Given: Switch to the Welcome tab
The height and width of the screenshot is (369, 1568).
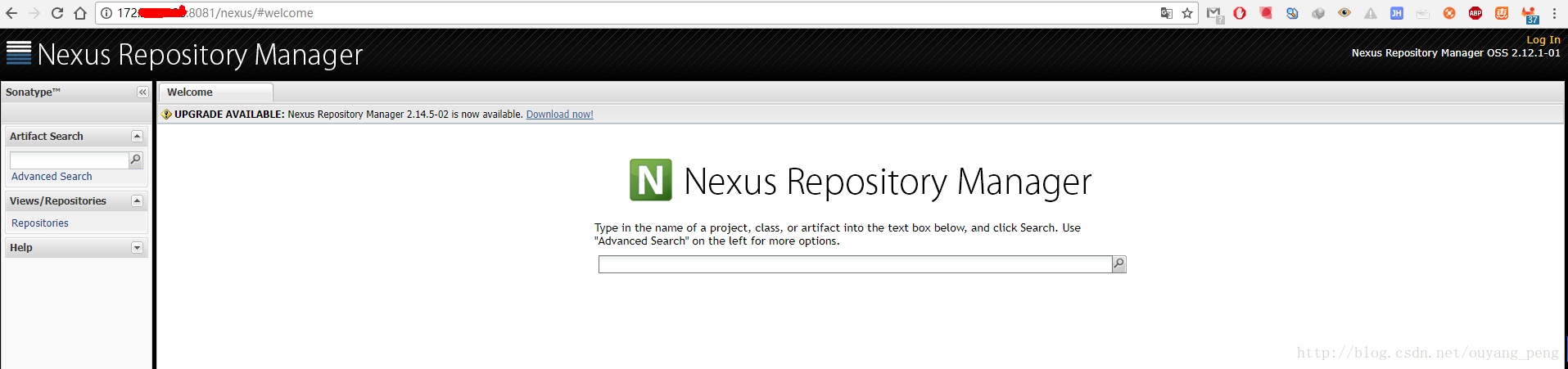Looking at the screenshot, I should tap(215, 92).
